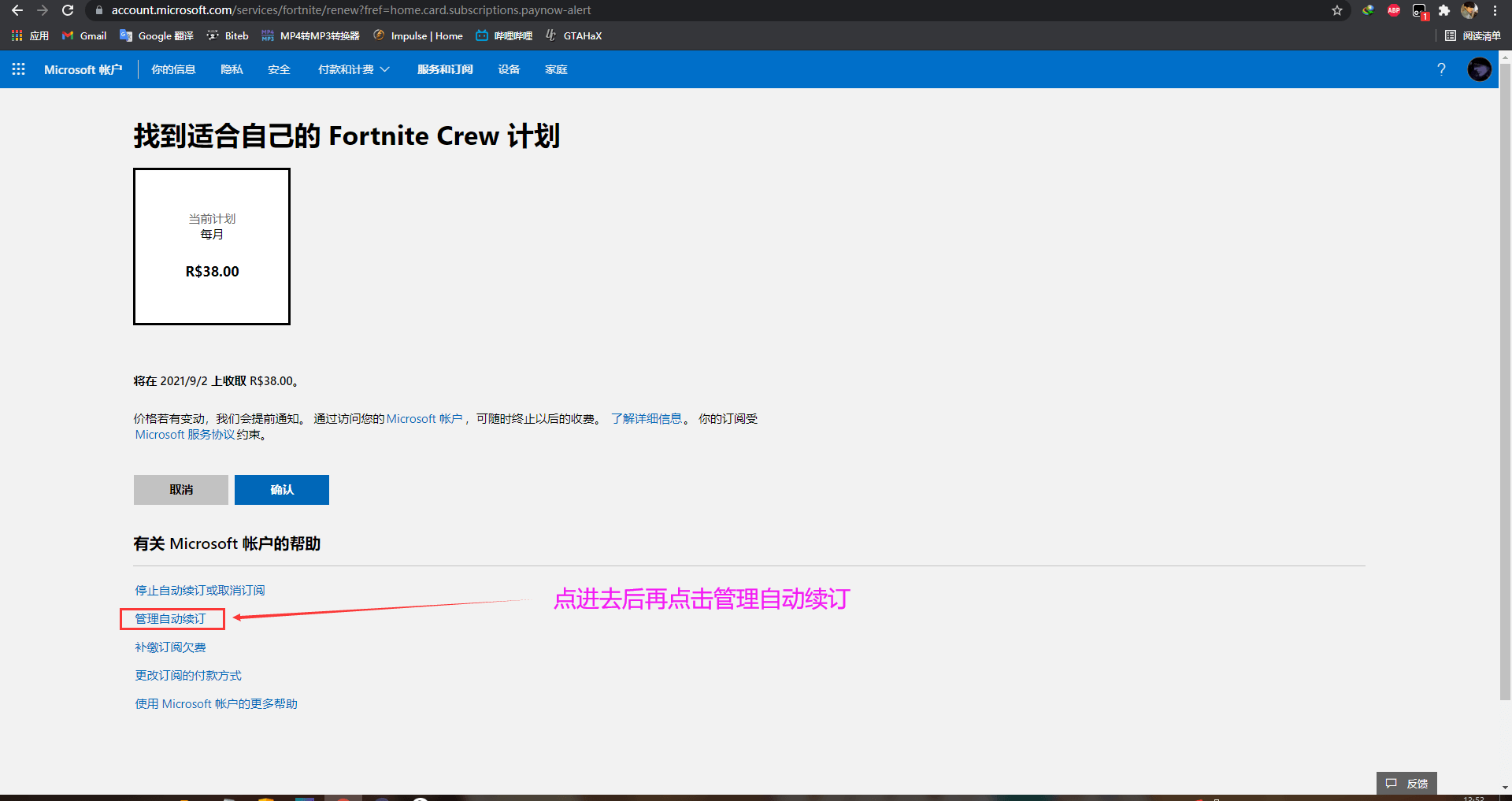Open the GTAHaX bookmark

point(573,35)
